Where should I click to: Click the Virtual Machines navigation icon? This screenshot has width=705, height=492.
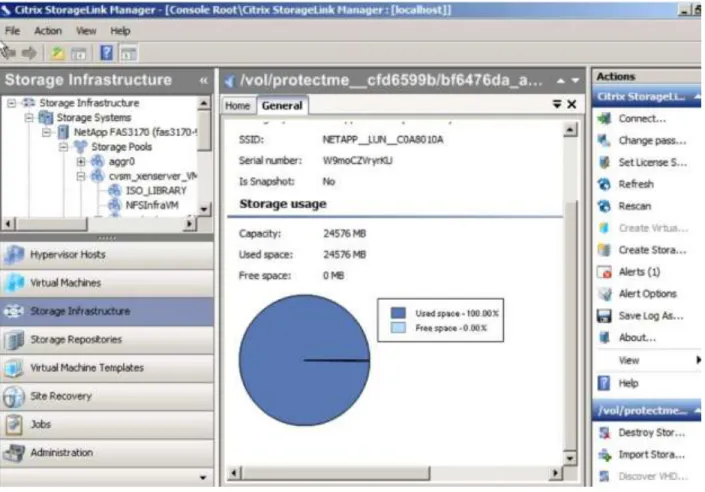tap(13, 283)
